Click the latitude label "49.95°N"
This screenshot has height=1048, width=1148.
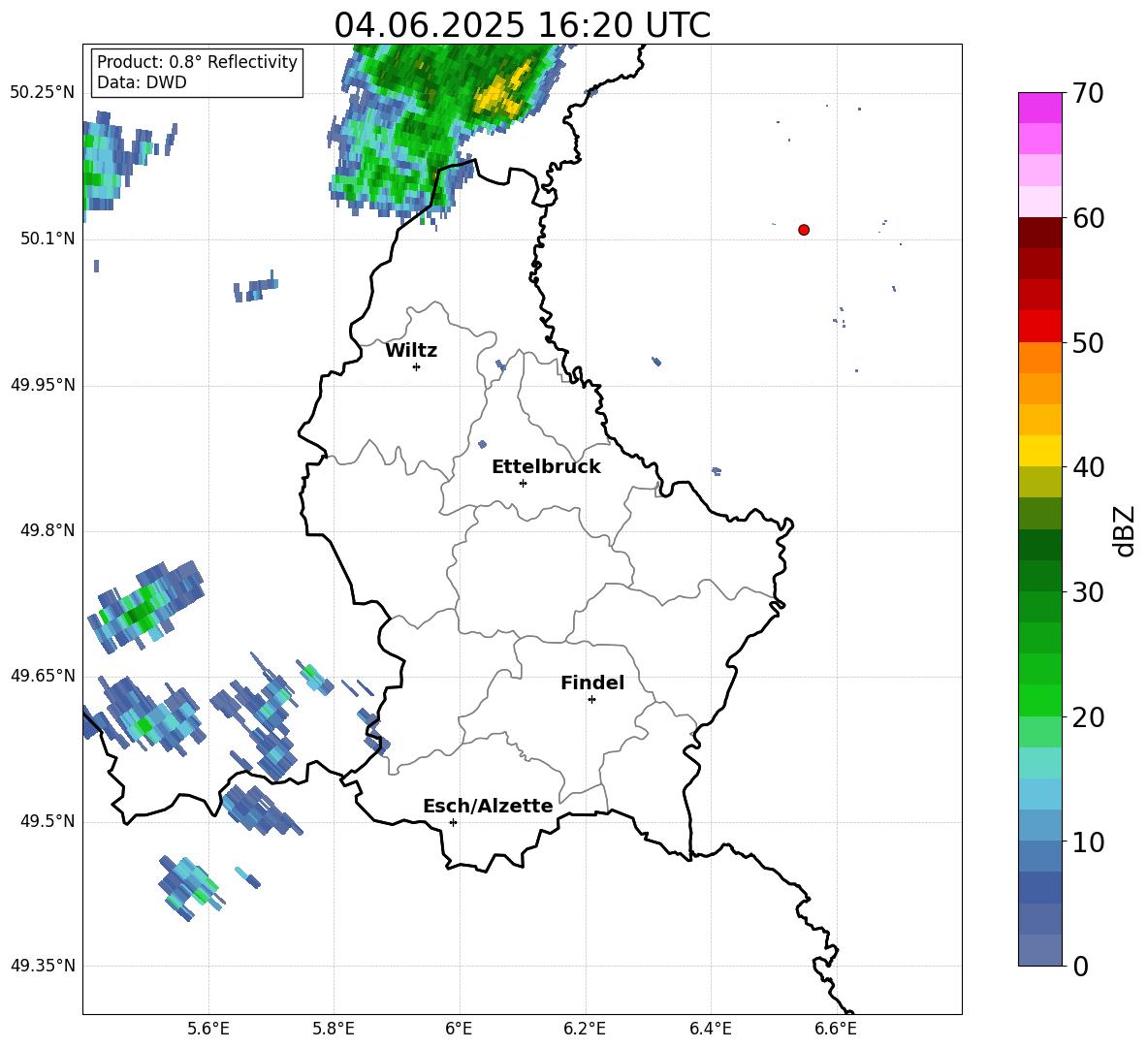point(43,385)
